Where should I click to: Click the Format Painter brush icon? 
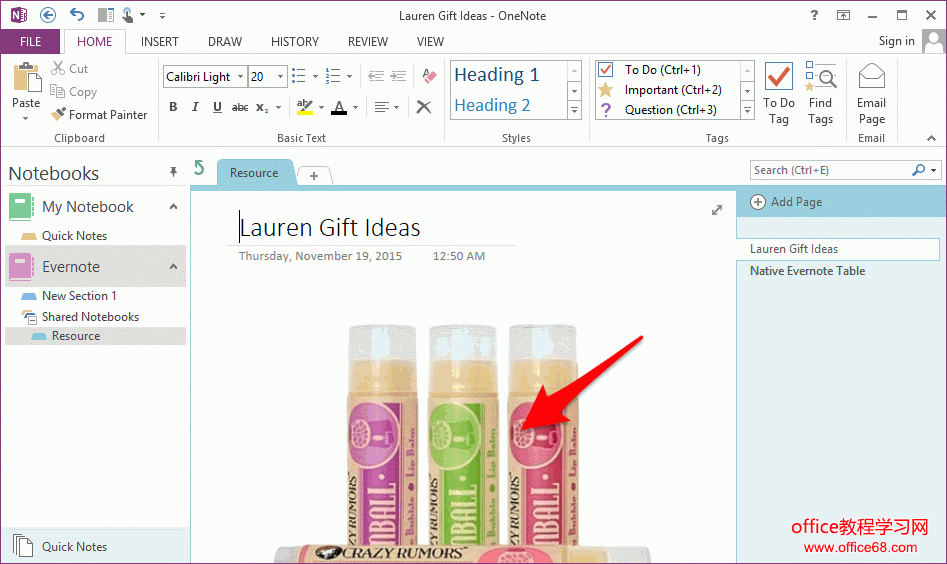click(x=59, y=115)
